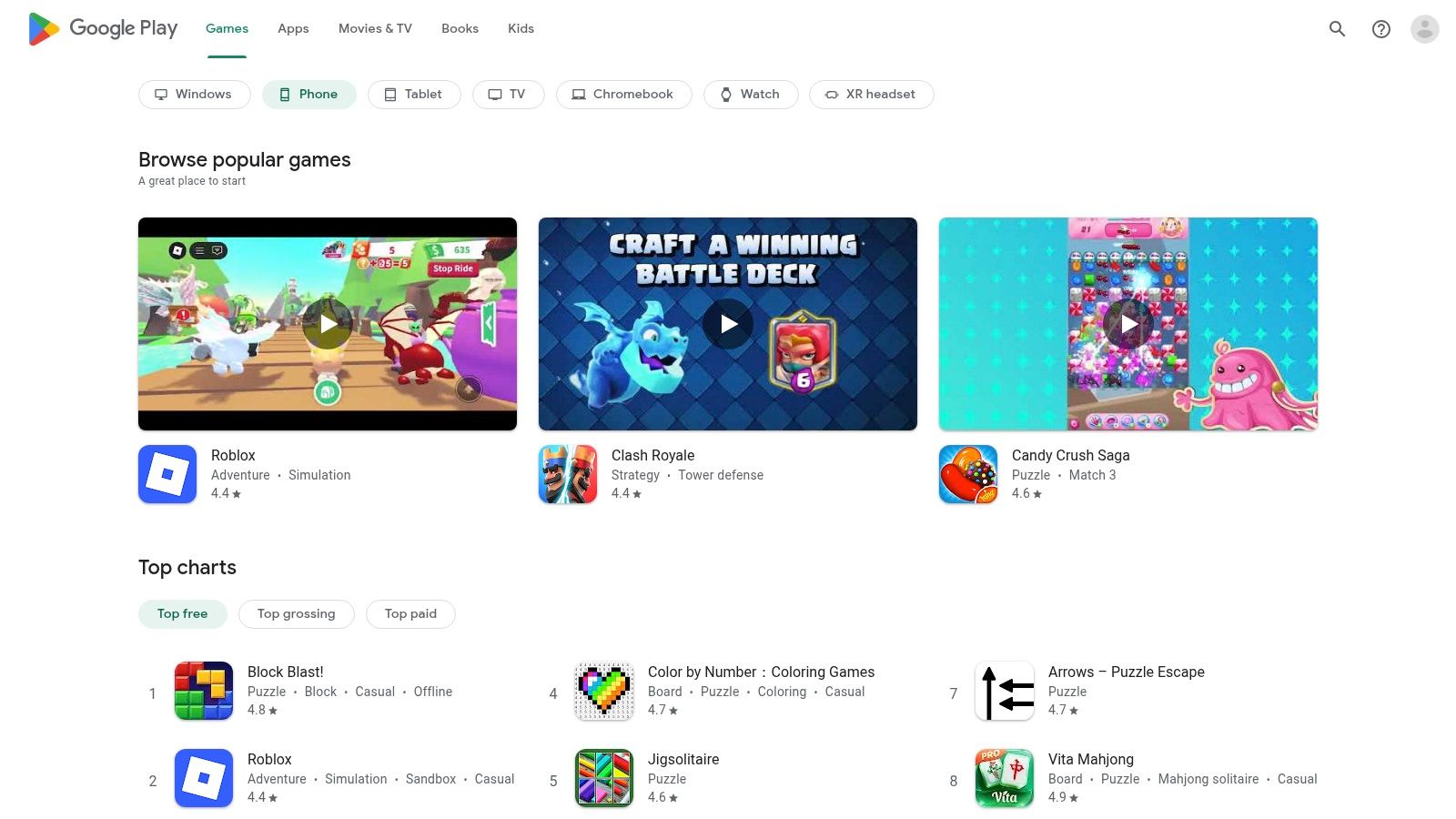The width and height of the screenshot is (1456, 819).
Task: Select the Phone device filter
Action: [308, 94]
